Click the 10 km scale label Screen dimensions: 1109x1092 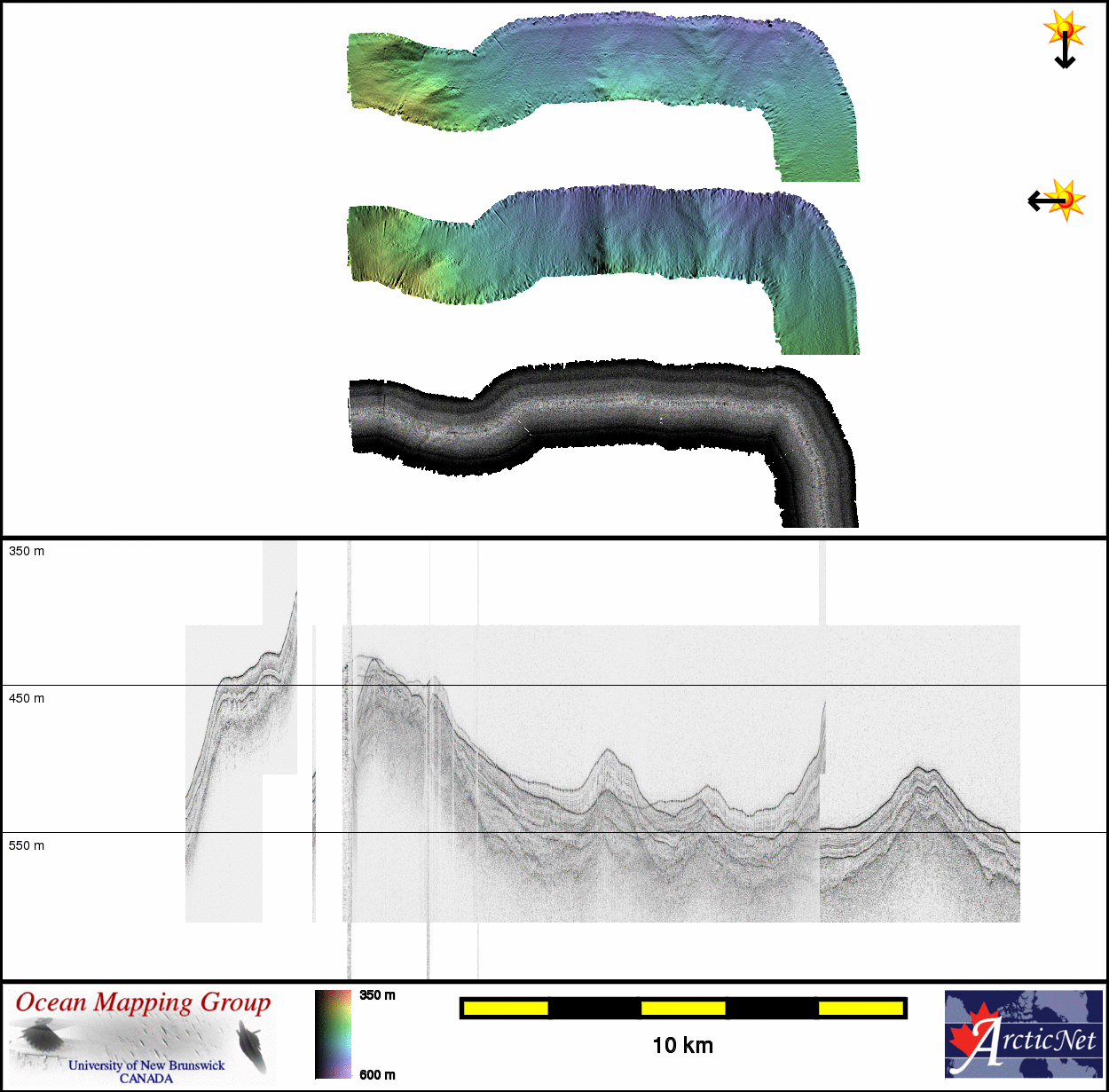click(x=682, y=1045)
